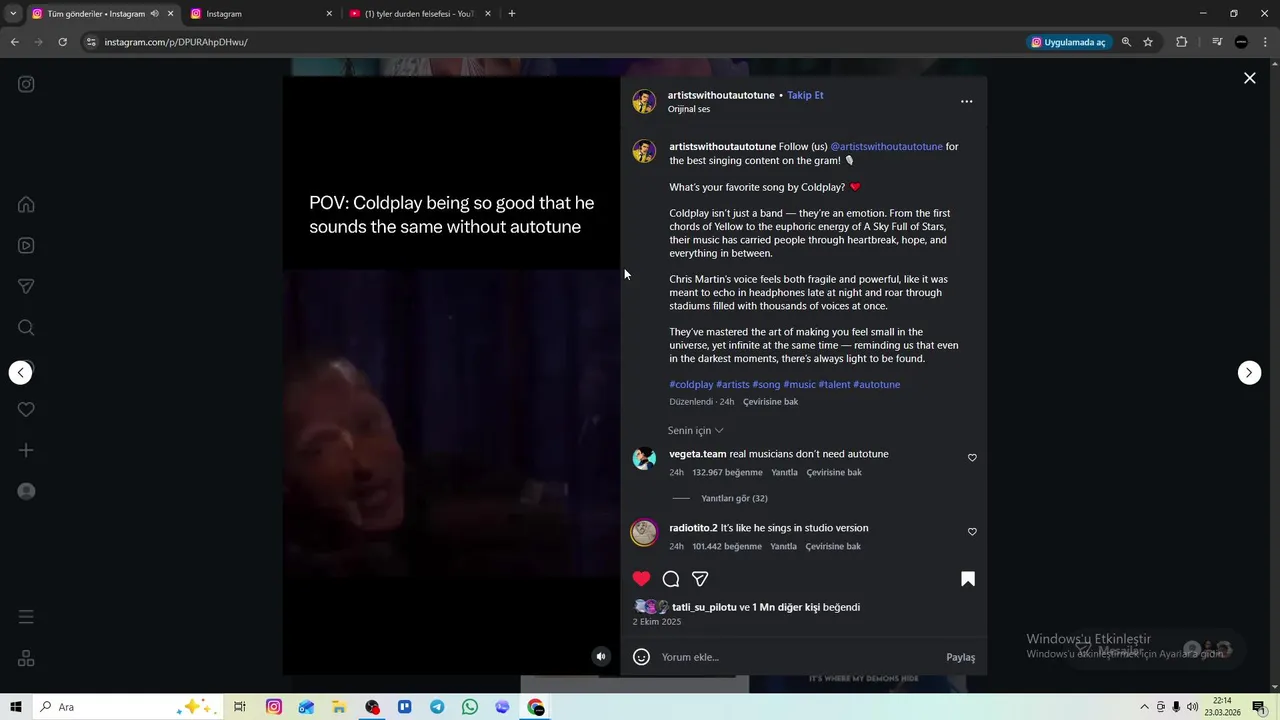Open Windows Start menu
This screenshot has width=1280, height=720.
tap(16, 707)
